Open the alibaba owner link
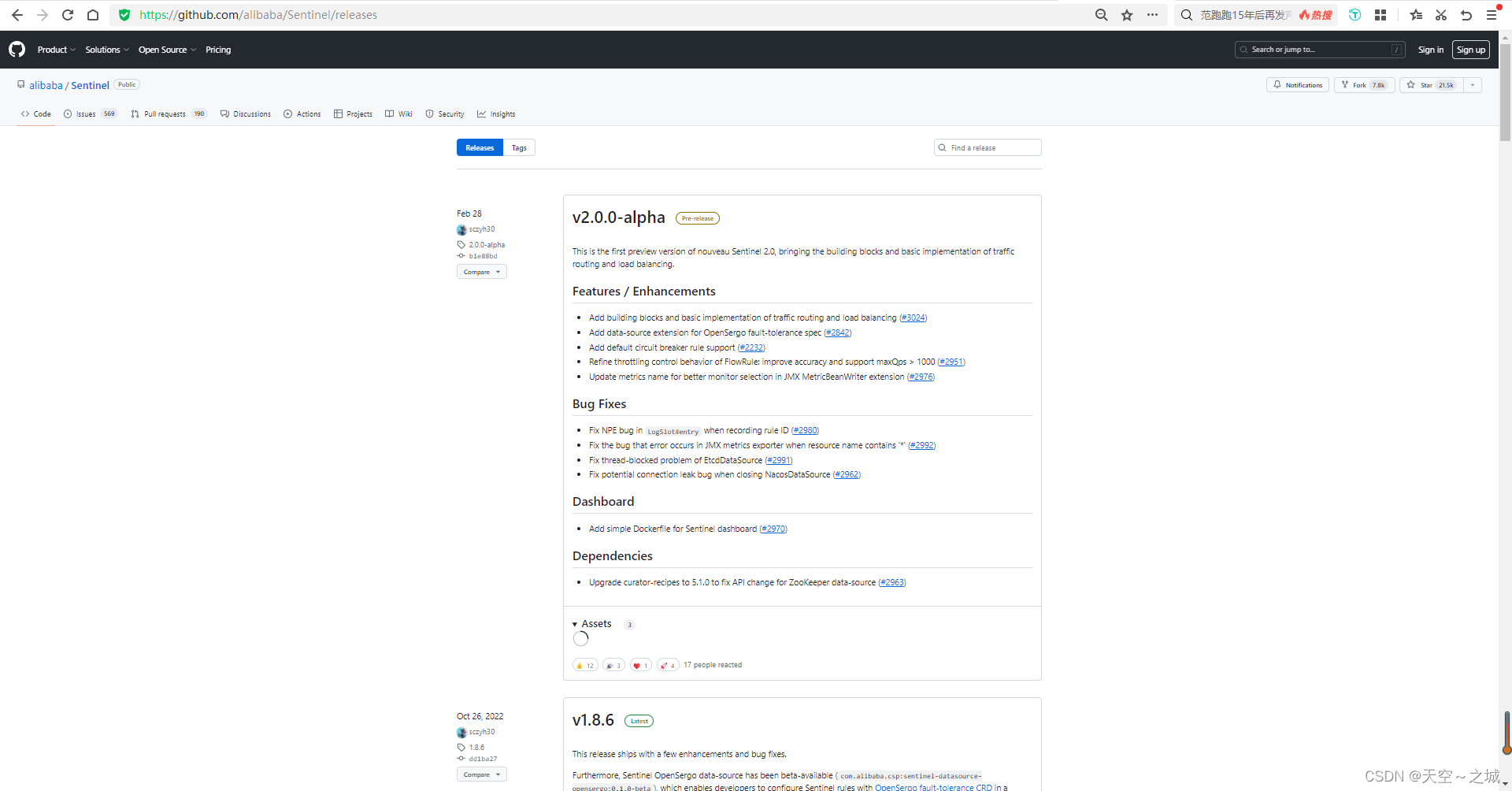 [46, 85]
